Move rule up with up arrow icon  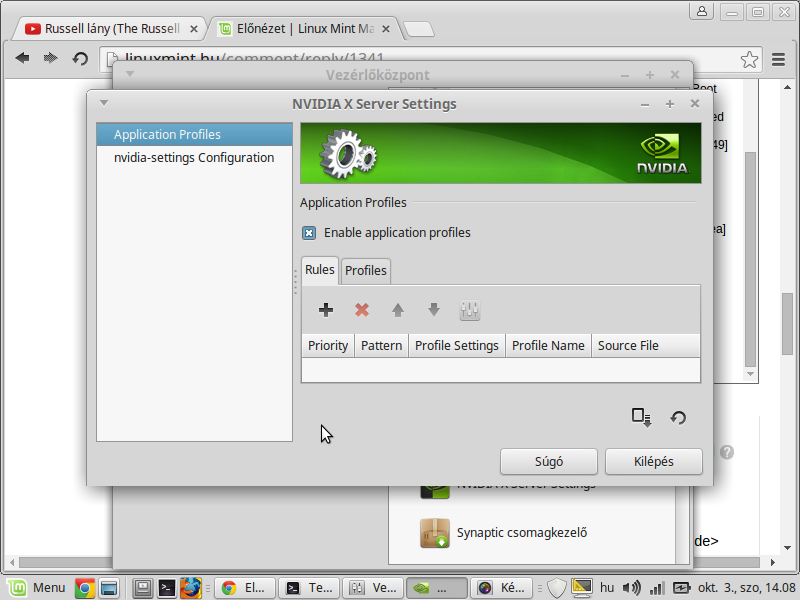click(x=398, y=310)
